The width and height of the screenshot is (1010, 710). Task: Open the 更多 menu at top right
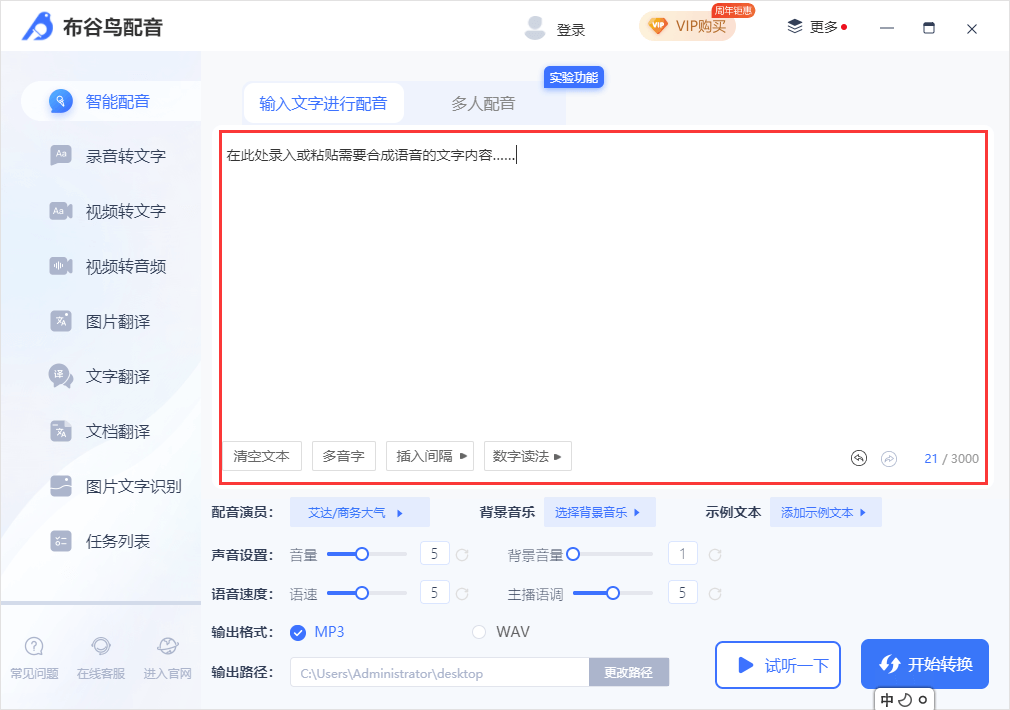point(816,27)
